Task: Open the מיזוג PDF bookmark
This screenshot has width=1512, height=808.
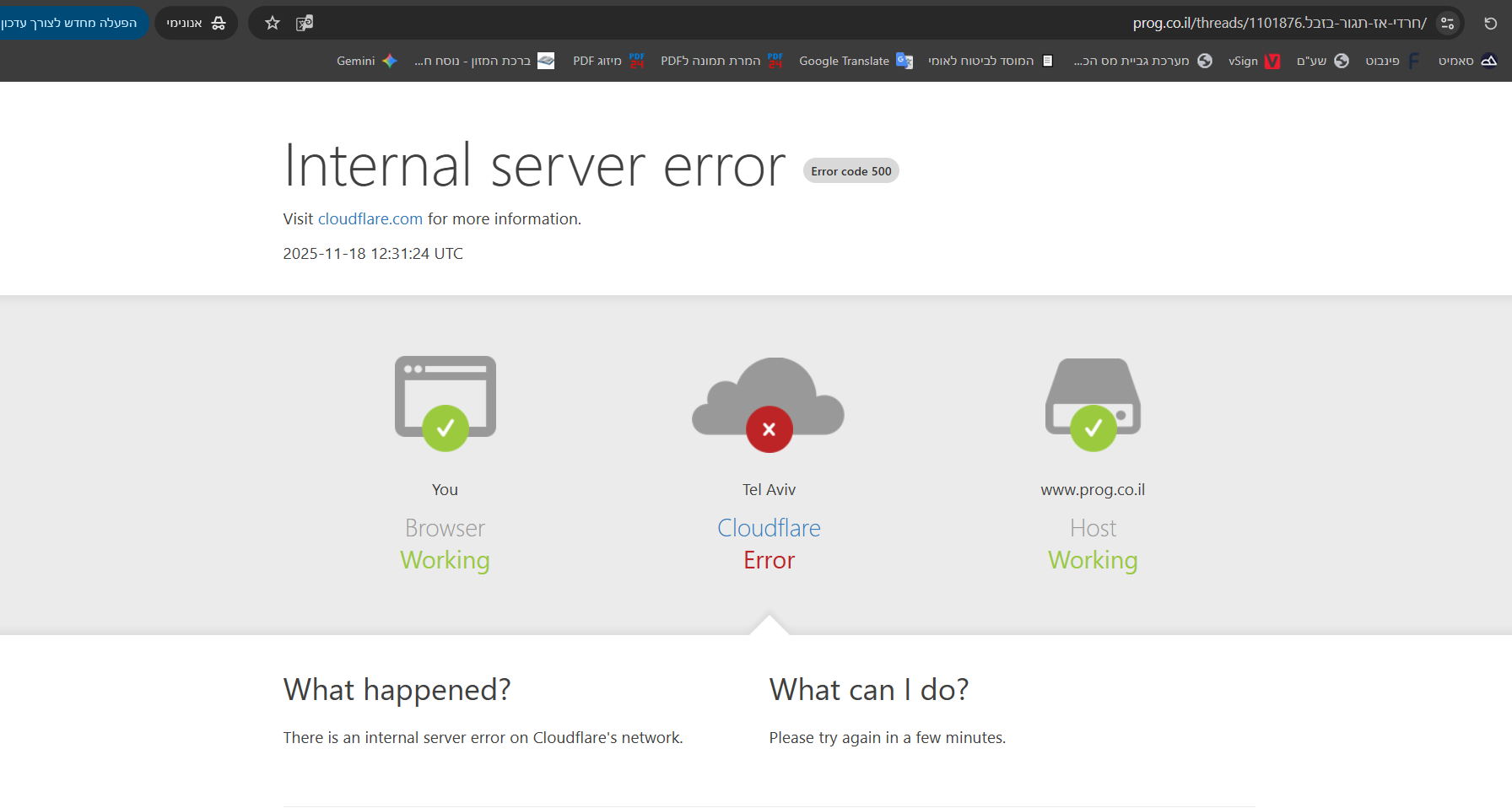Action: point(608,61)
